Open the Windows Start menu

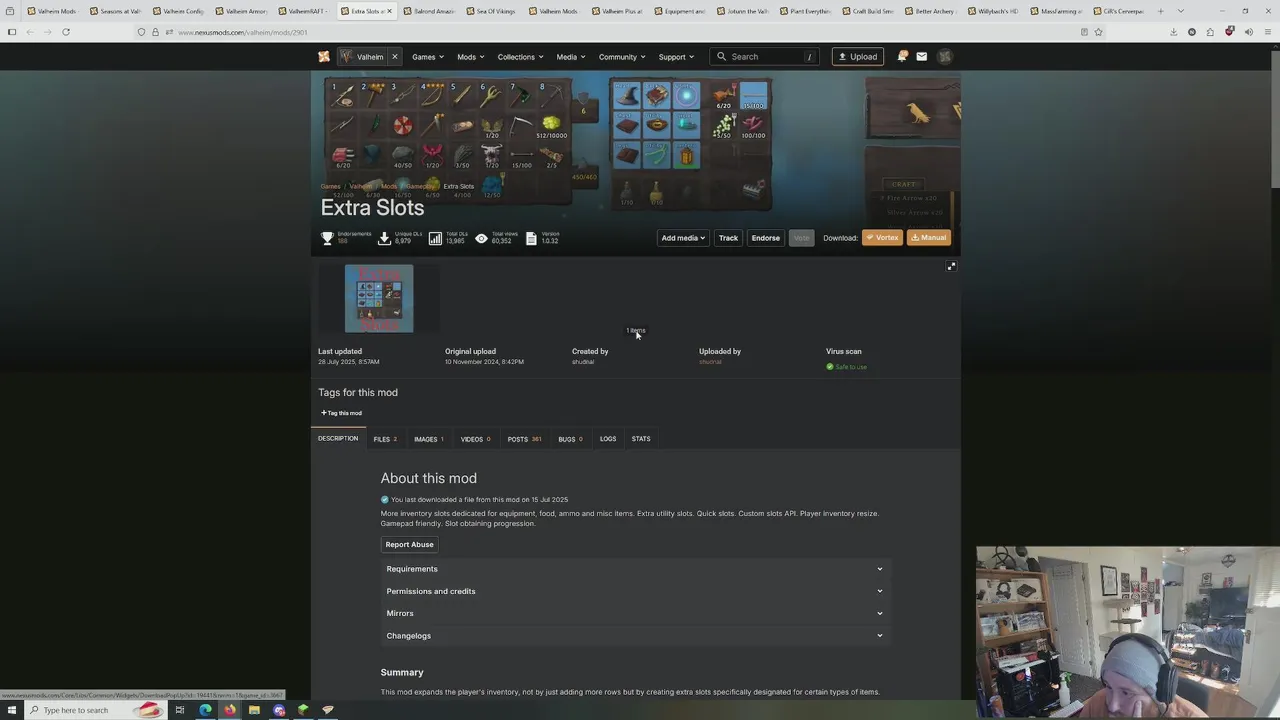pos(10,710)
